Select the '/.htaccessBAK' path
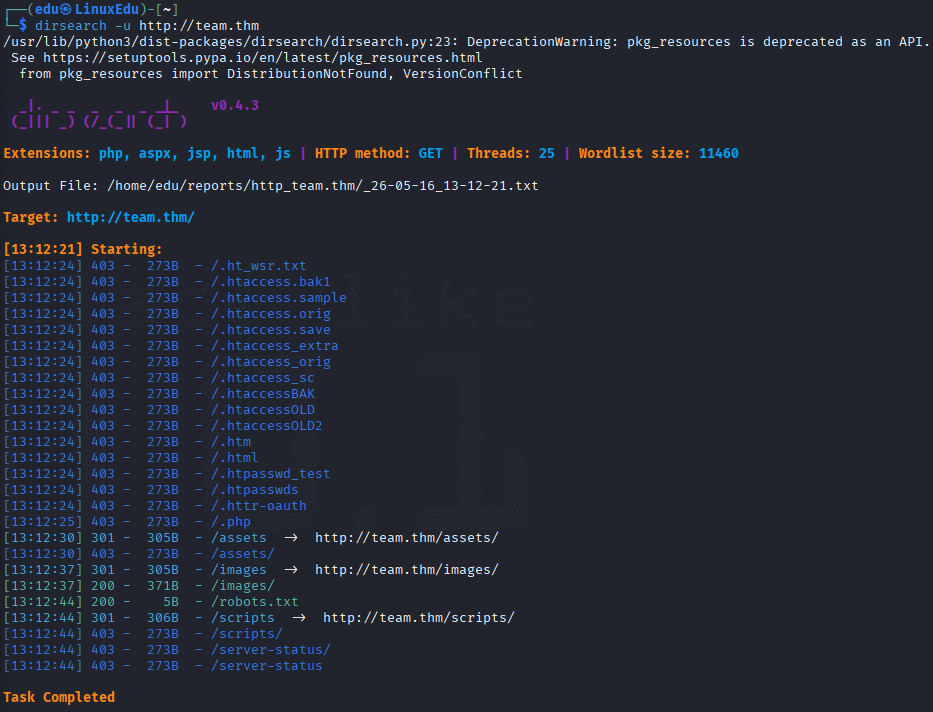Screen dimensions: 933x712 tap(263, 394)
